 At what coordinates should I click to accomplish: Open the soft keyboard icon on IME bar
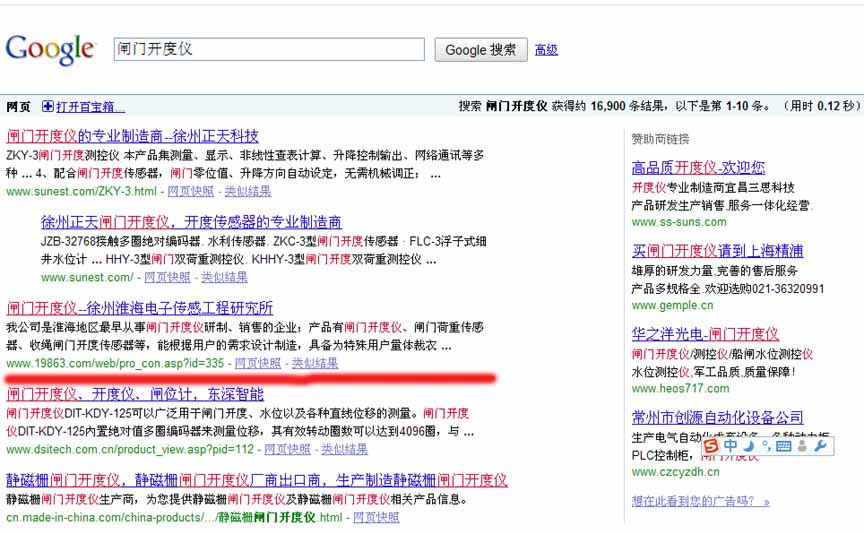click(x=784, y=446)
